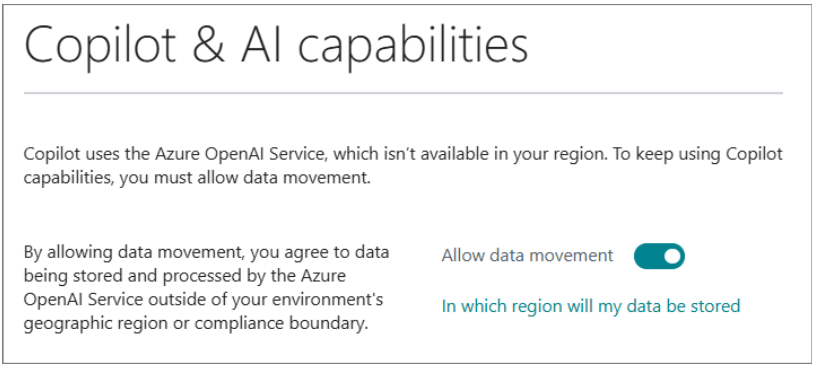
Task: Open the 'In which region will my data be stored' link
Action: pyautogui.click(x=591, y=306)
